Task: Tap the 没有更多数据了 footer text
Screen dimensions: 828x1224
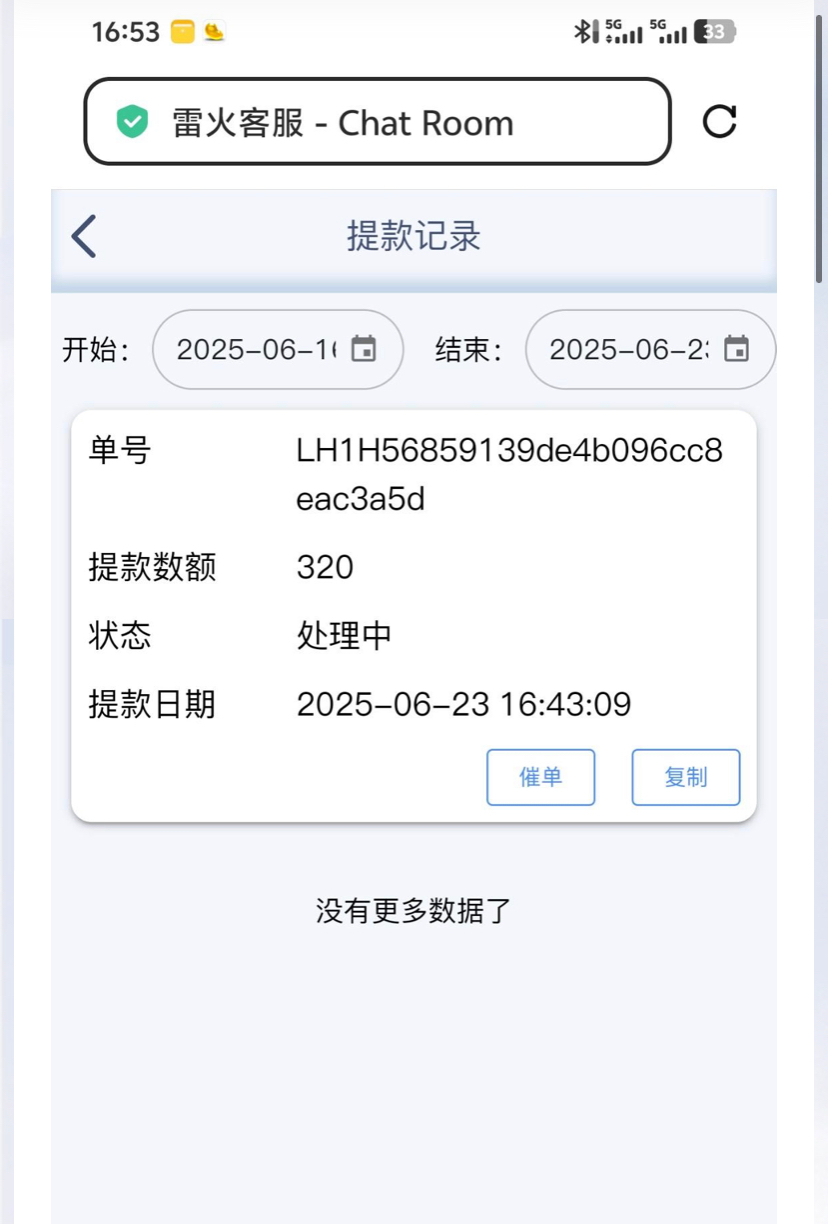Action: [x=414, y=911]
